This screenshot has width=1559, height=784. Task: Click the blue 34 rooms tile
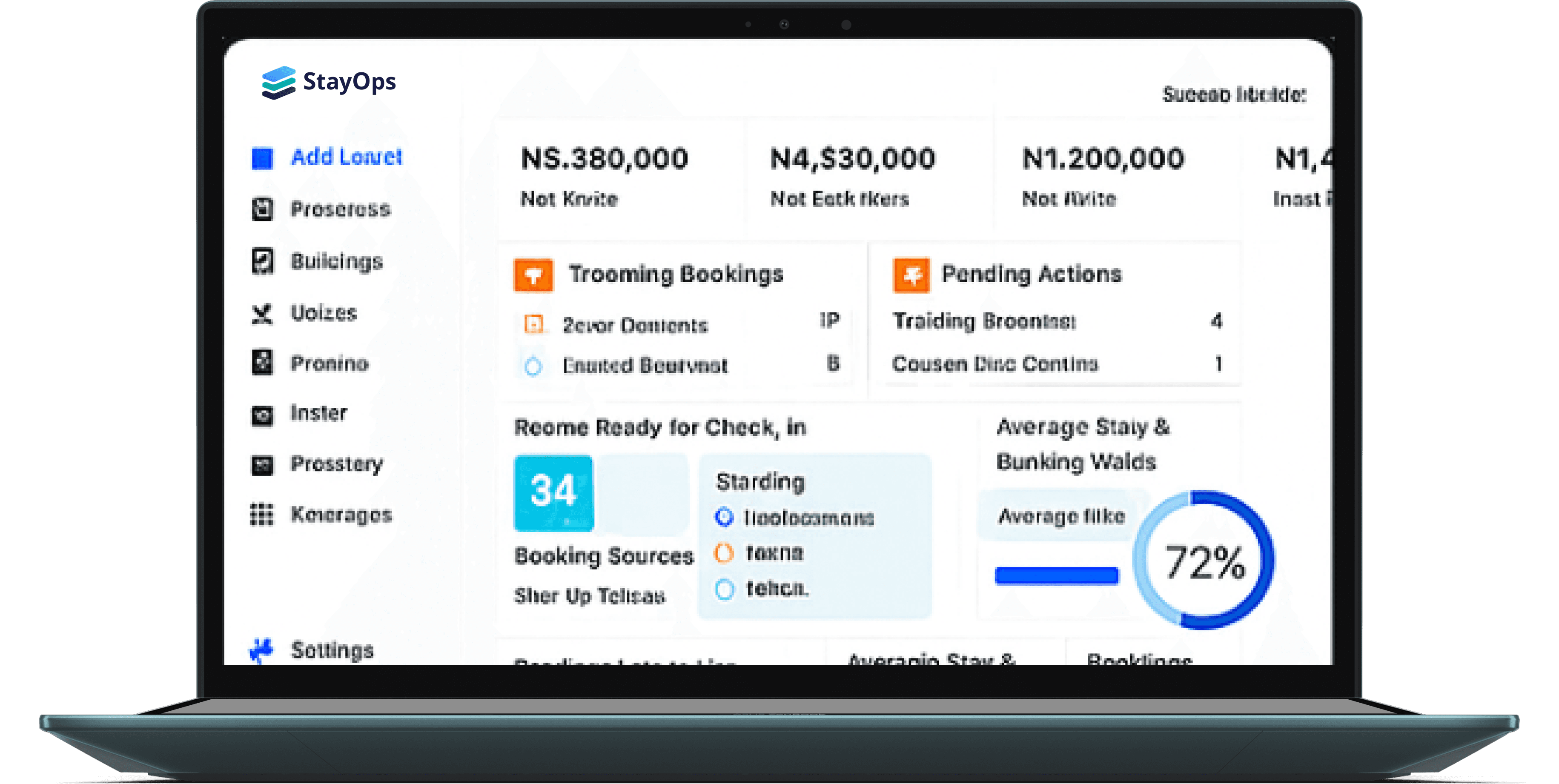pyautogui.click(x=554, y=492)
